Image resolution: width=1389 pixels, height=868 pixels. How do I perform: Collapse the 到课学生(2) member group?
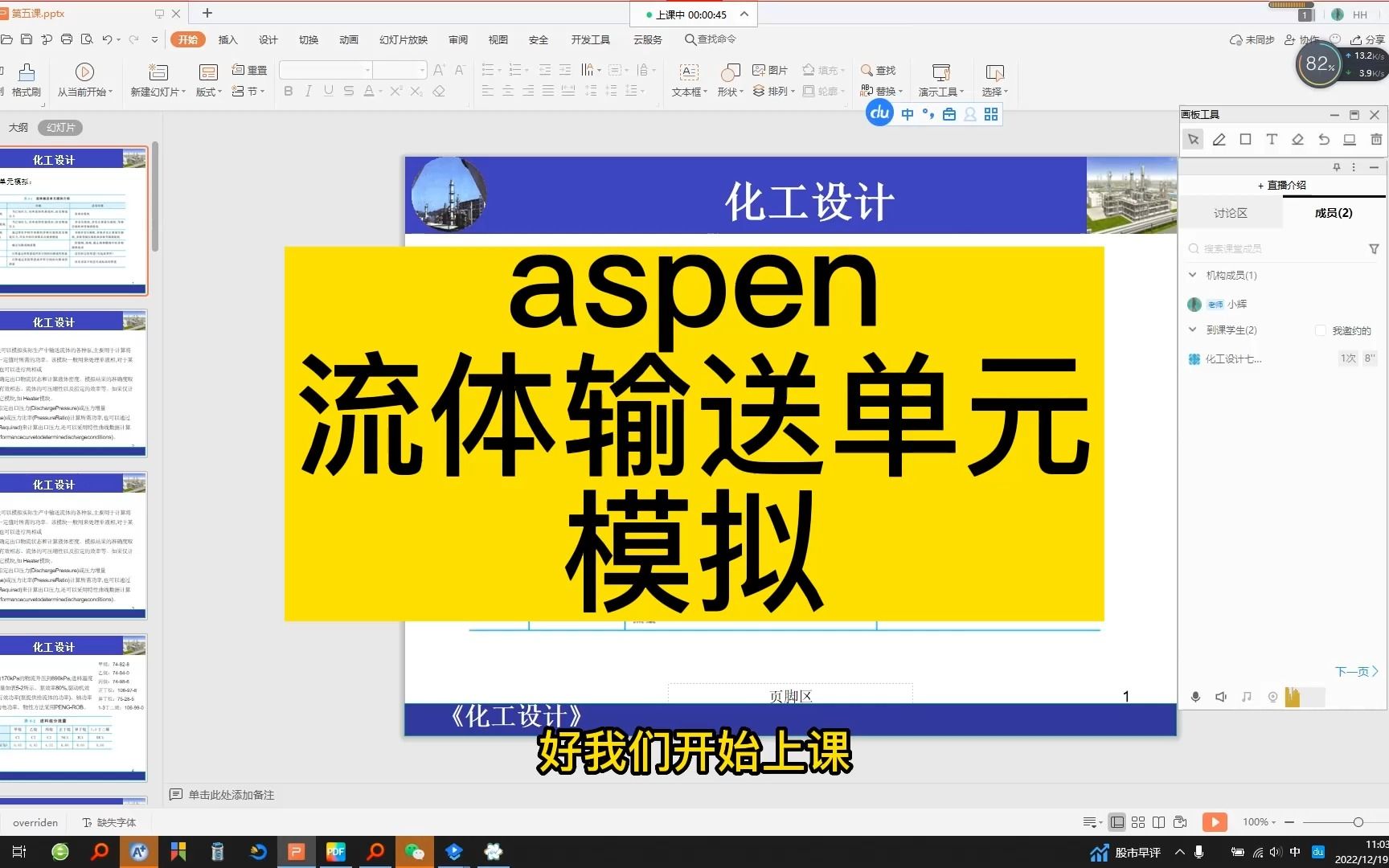point(1193,330)
